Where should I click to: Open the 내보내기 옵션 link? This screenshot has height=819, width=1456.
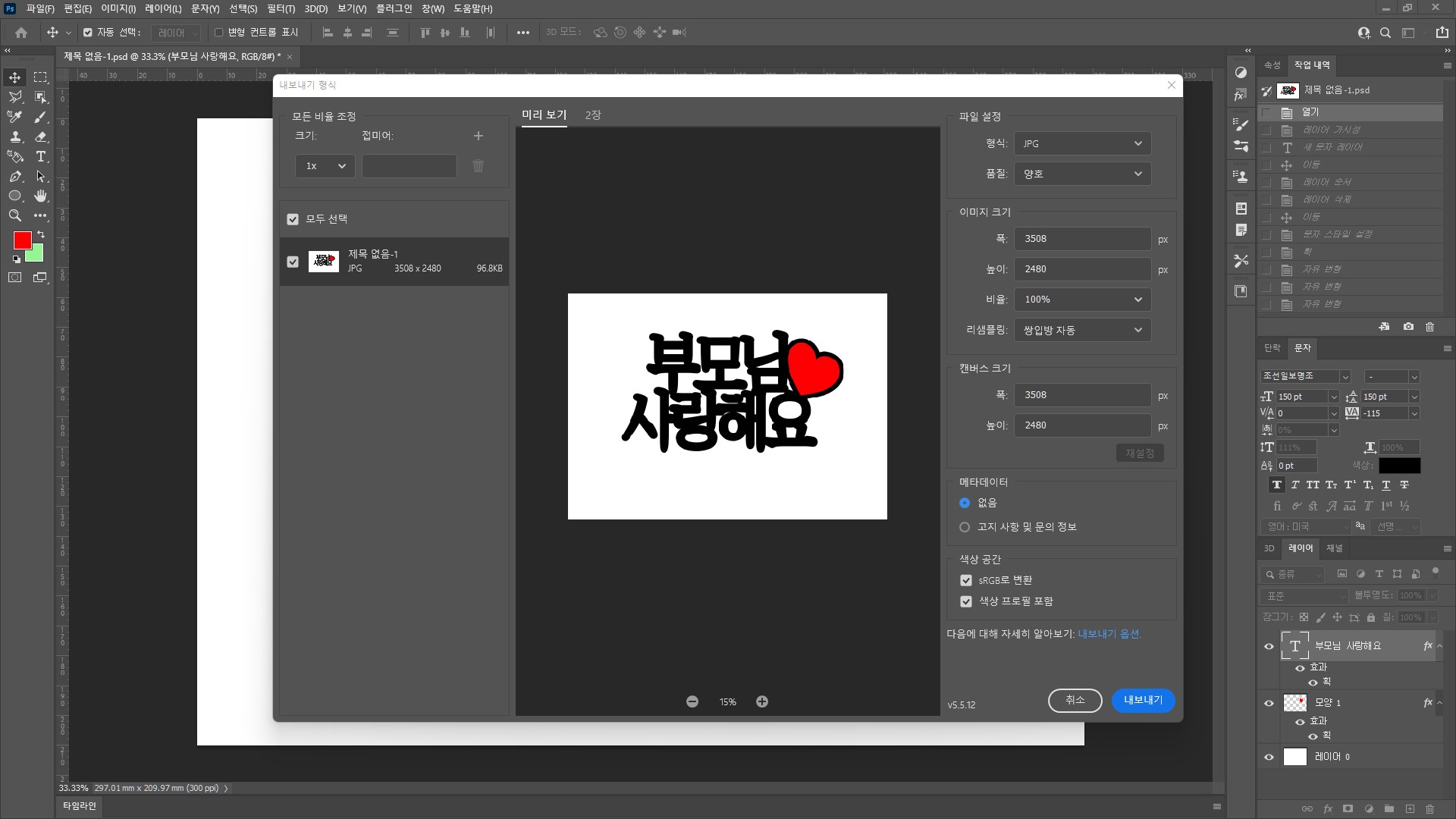(1109, 634)
